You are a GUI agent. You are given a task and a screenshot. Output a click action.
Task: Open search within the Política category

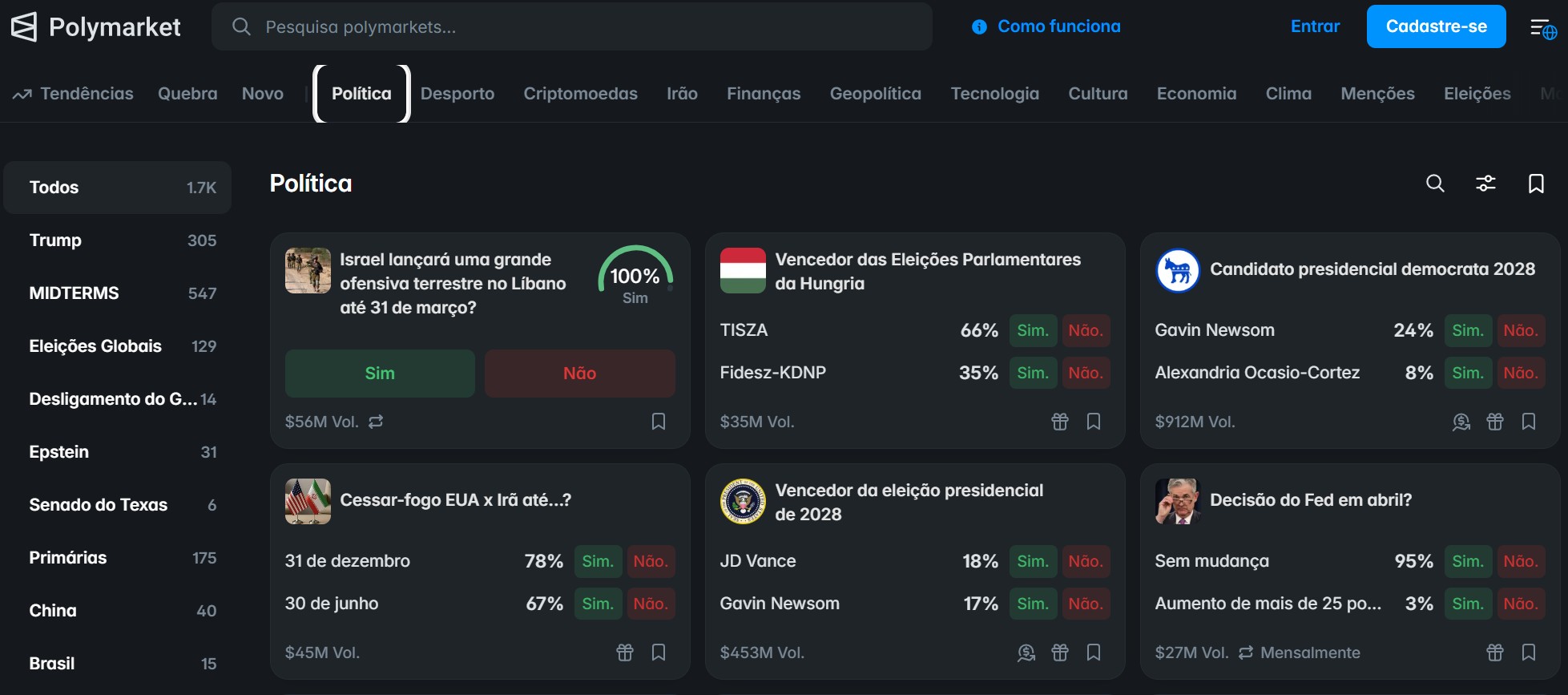click(x=1435, y=184)
